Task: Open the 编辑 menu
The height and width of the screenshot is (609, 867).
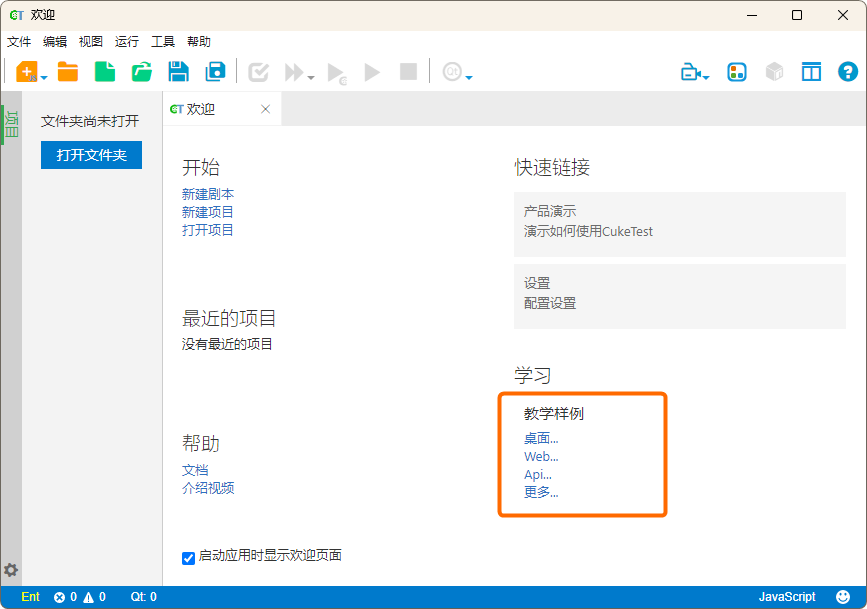Action: 55,41
